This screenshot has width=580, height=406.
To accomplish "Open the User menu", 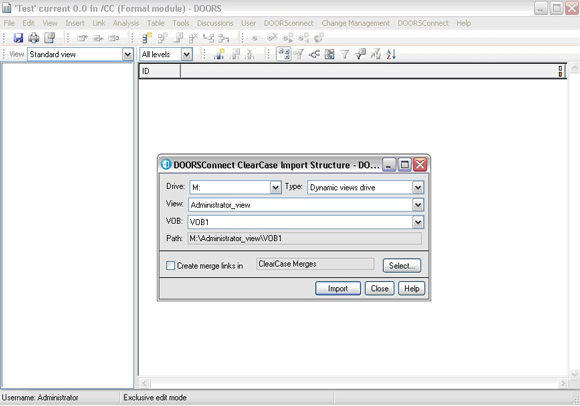I will (x=248, y=23).
